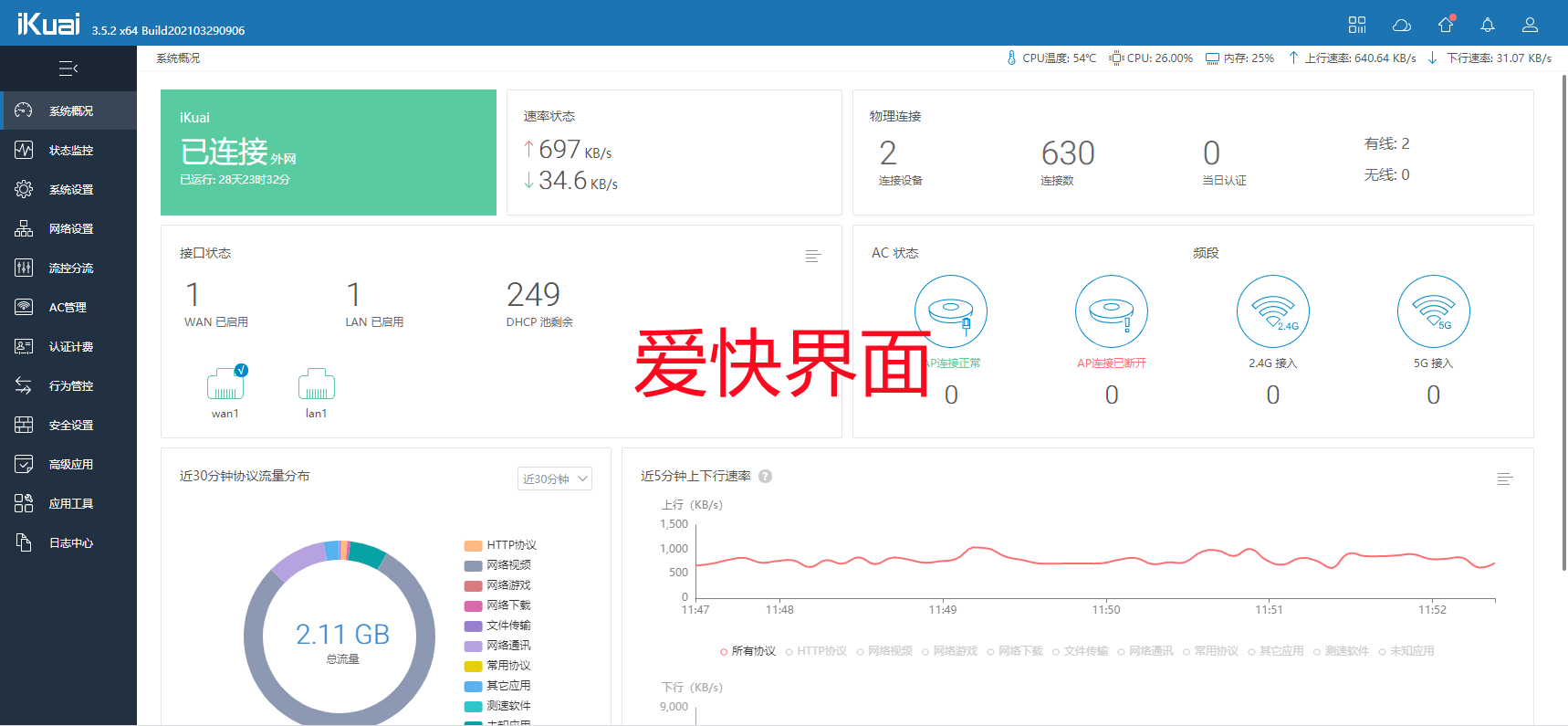
Task: Click the 认证计费 ID card icon
Action: point(24,346)
